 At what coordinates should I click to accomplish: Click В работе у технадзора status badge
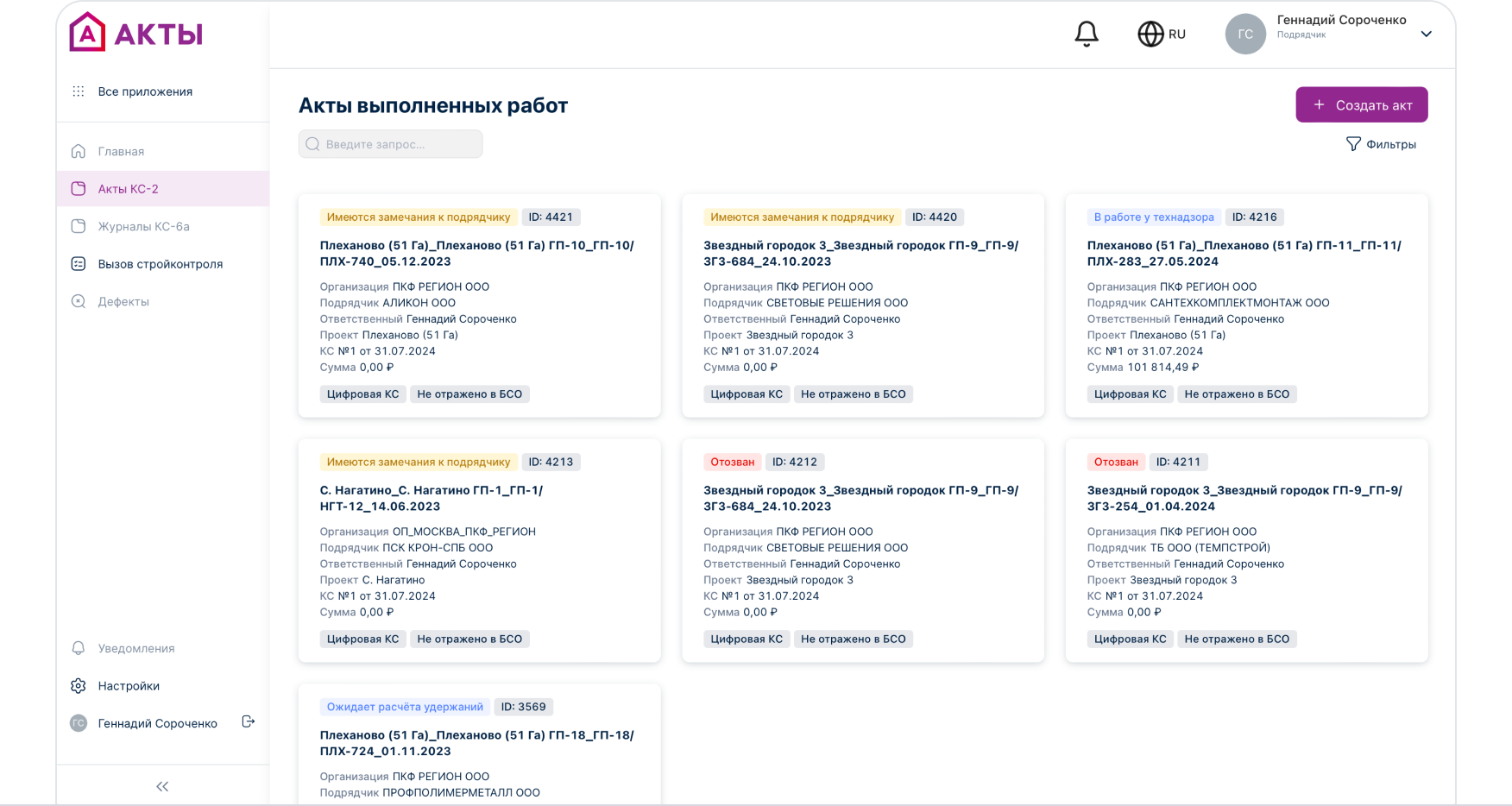(x=1154, y=217)
